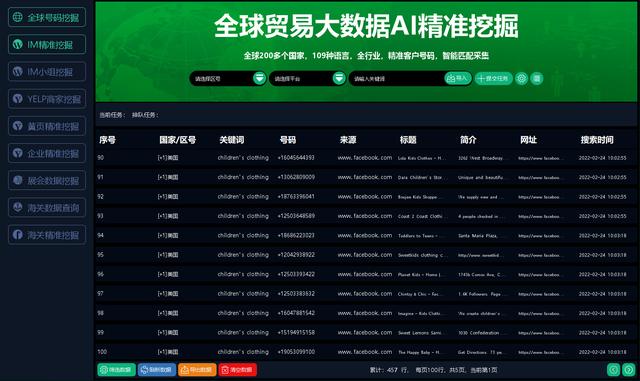Click the [+1]美国 country cell in row 98

point(168,313)
